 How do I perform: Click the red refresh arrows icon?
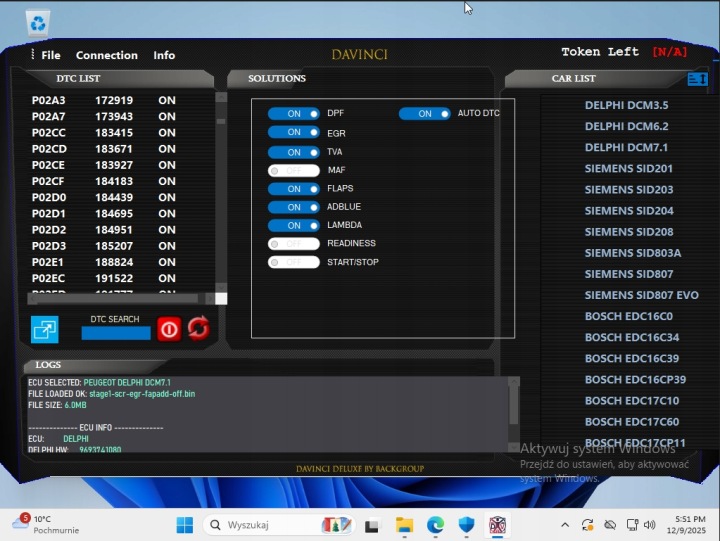(x=198, y=328)
